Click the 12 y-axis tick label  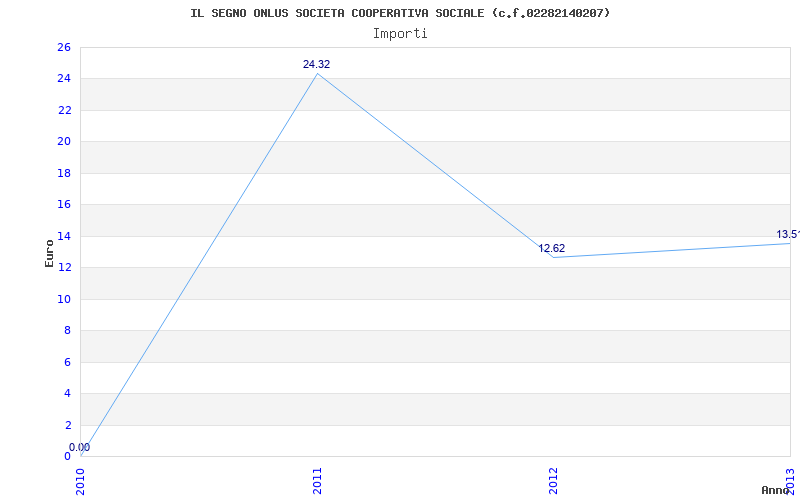tap(64, 268)
